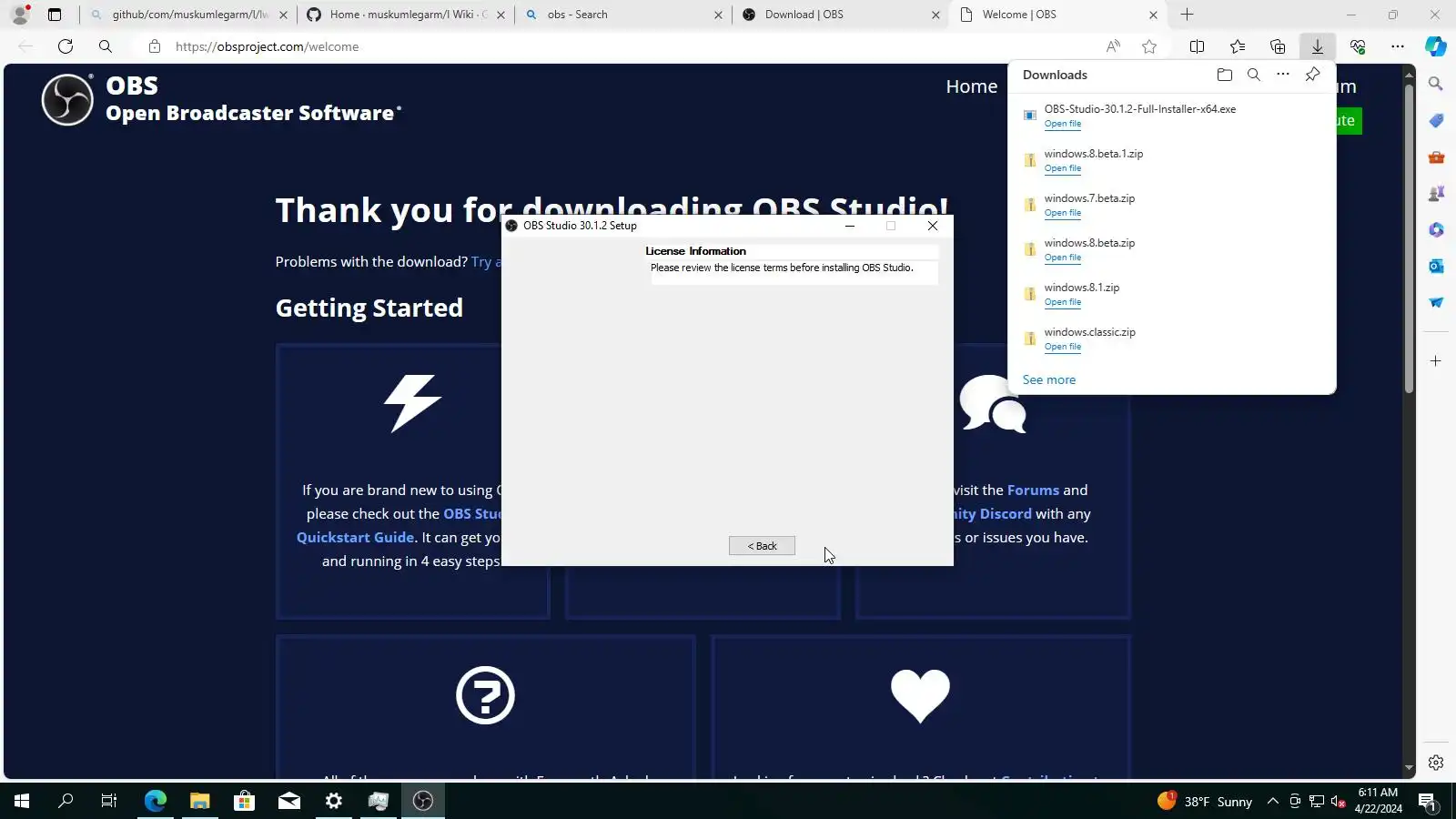The height and width of the screenshot is (819, 1456).
Task: Click the Downloads toolbar button in Edge
Action: coord(1318,46)
